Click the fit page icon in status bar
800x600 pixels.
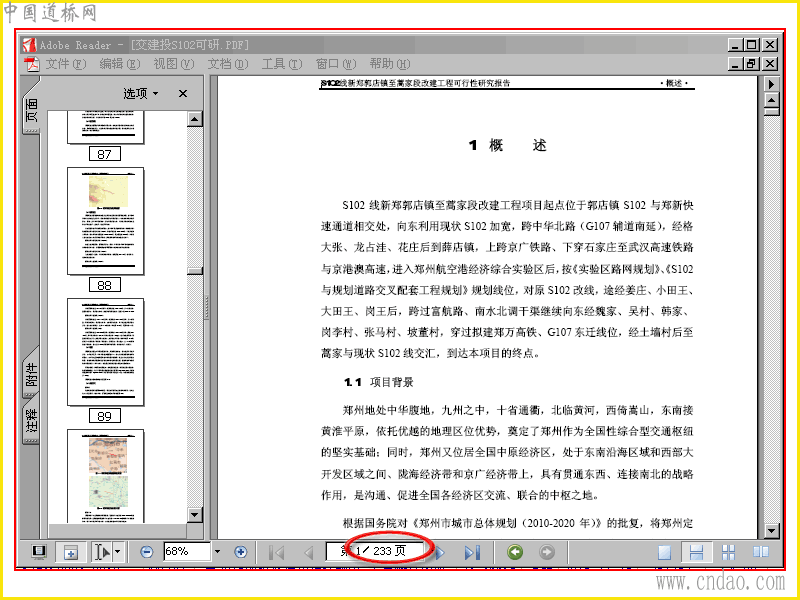tap(70, 552)
